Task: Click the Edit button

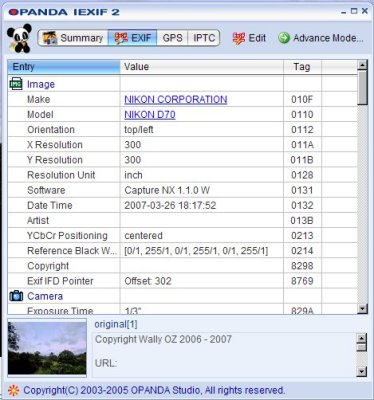Action: [x=249, y=38]
